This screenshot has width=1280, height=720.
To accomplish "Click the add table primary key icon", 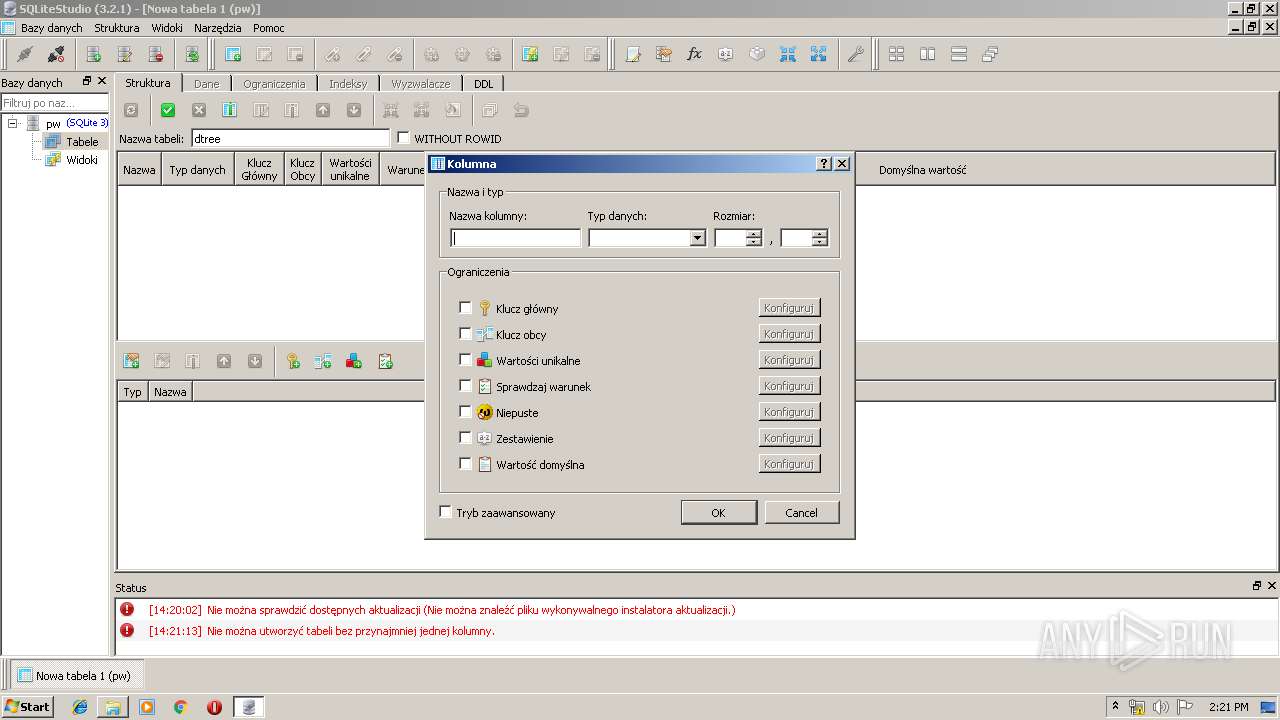I will (x=293, y=361).
